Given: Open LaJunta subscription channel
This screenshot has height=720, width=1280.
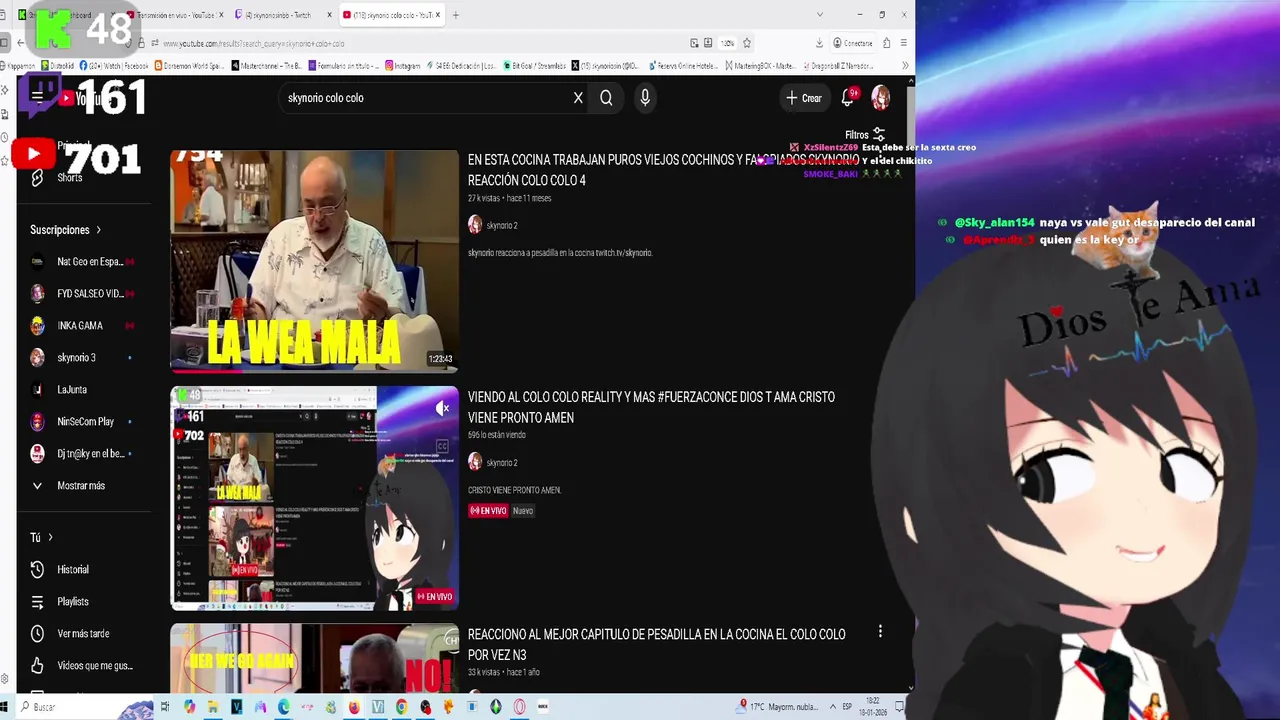Looking at the screenshot, I should [84, 390].
